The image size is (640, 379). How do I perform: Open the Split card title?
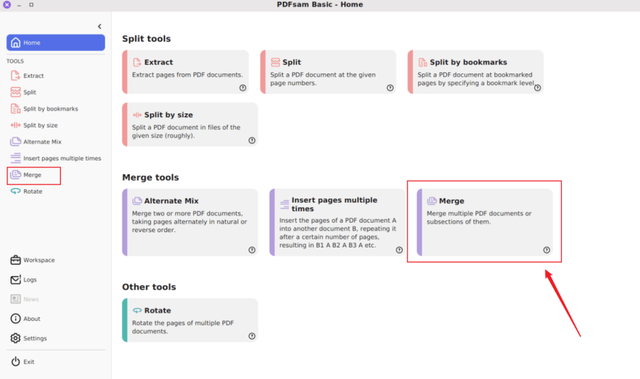pyautogui.click(x=291, y=62)
